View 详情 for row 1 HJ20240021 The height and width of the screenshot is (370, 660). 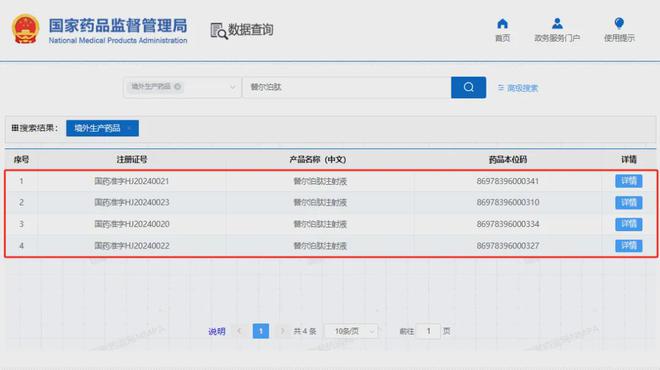pyautogui.click(x=628, y=181)
